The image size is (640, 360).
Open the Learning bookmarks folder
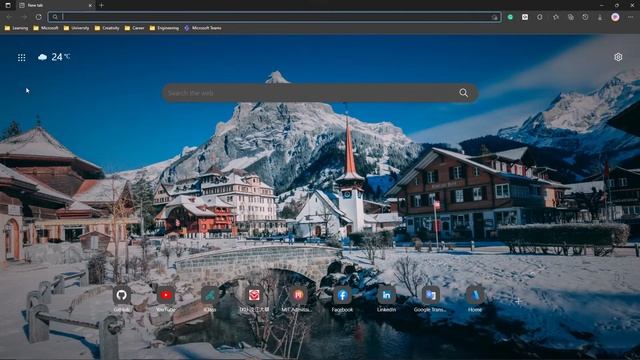point(16,28)
